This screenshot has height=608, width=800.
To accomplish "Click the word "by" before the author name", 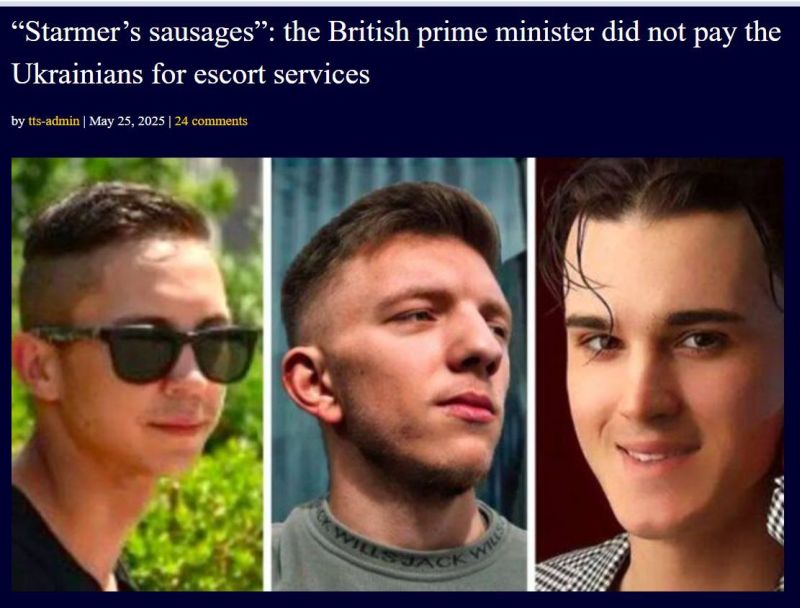I will (x=18, y=121).
